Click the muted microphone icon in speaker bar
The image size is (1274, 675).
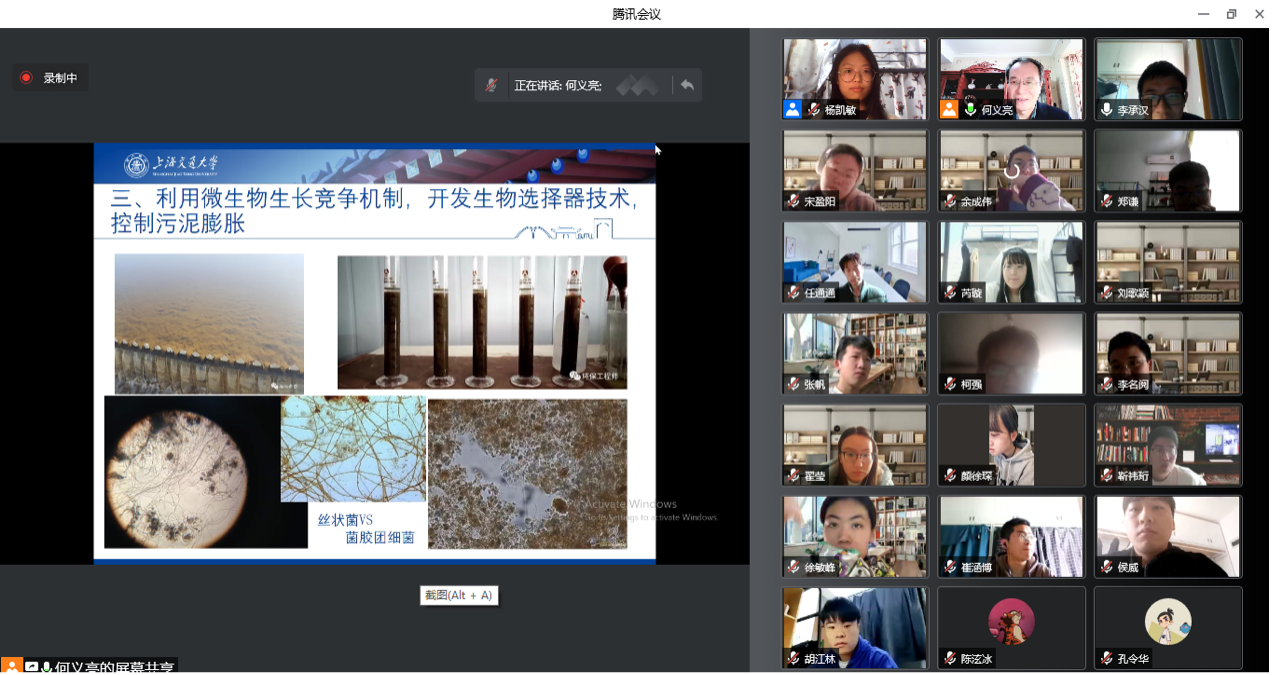[491, 86]
